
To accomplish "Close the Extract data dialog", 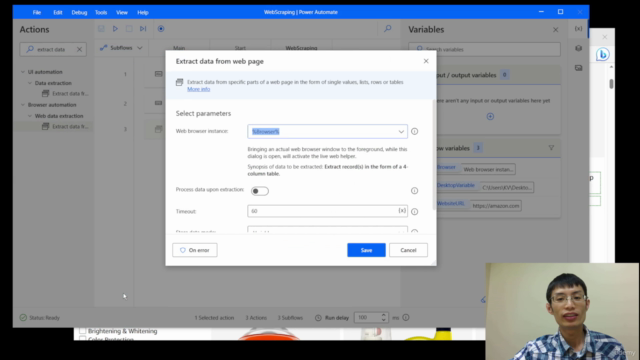I will click(x=426, y=61).
